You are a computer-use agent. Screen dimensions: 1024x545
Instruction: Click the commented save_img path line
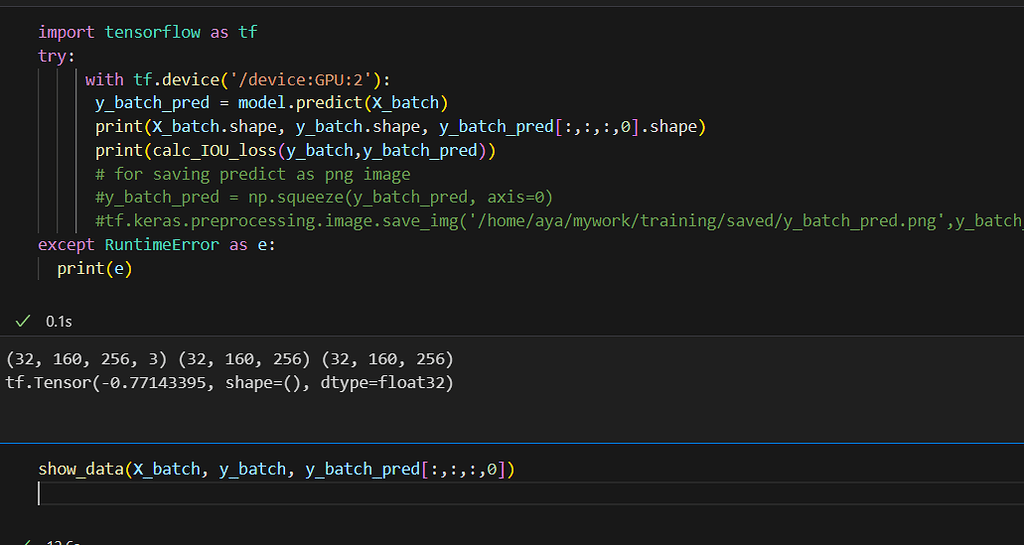click(x=550, y=221)
